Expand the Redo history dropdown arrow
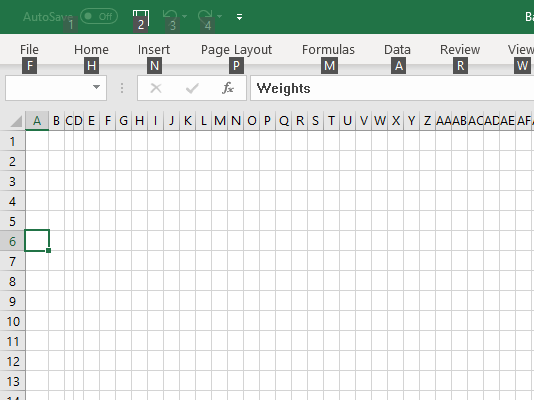Screen dimensions: 534x400 [219, 16]
